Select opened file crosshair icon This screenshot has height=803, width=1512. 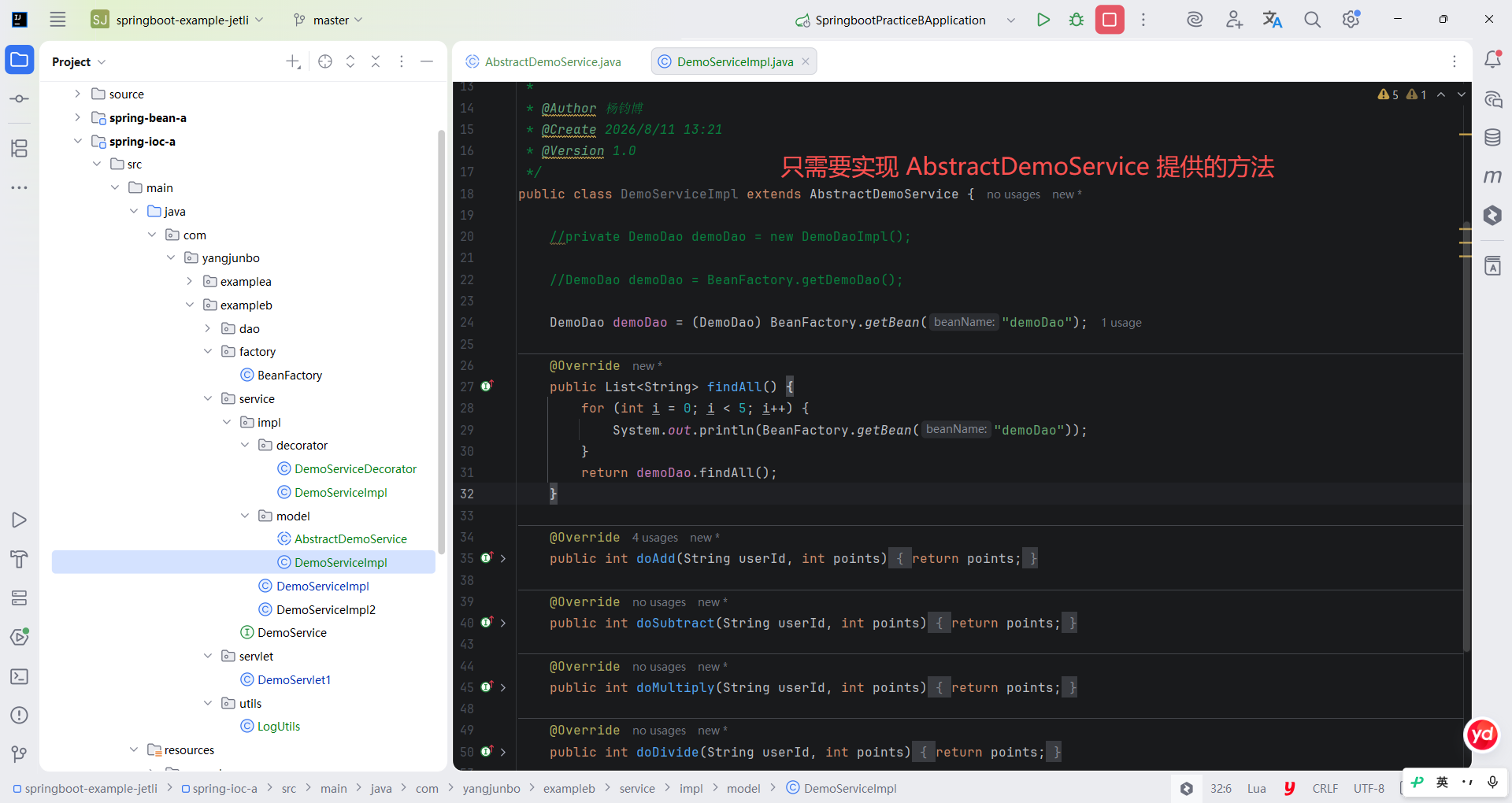[325, 61]
